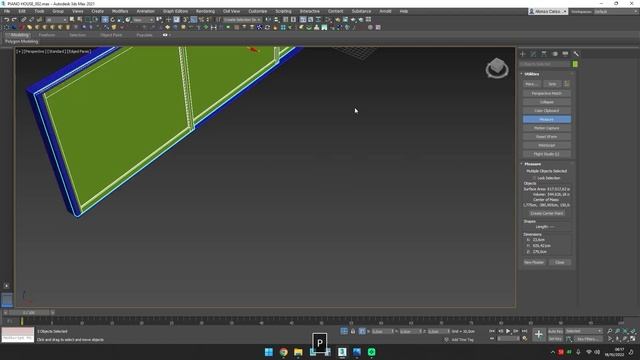Open File Explorer from the taskbar

298,352
